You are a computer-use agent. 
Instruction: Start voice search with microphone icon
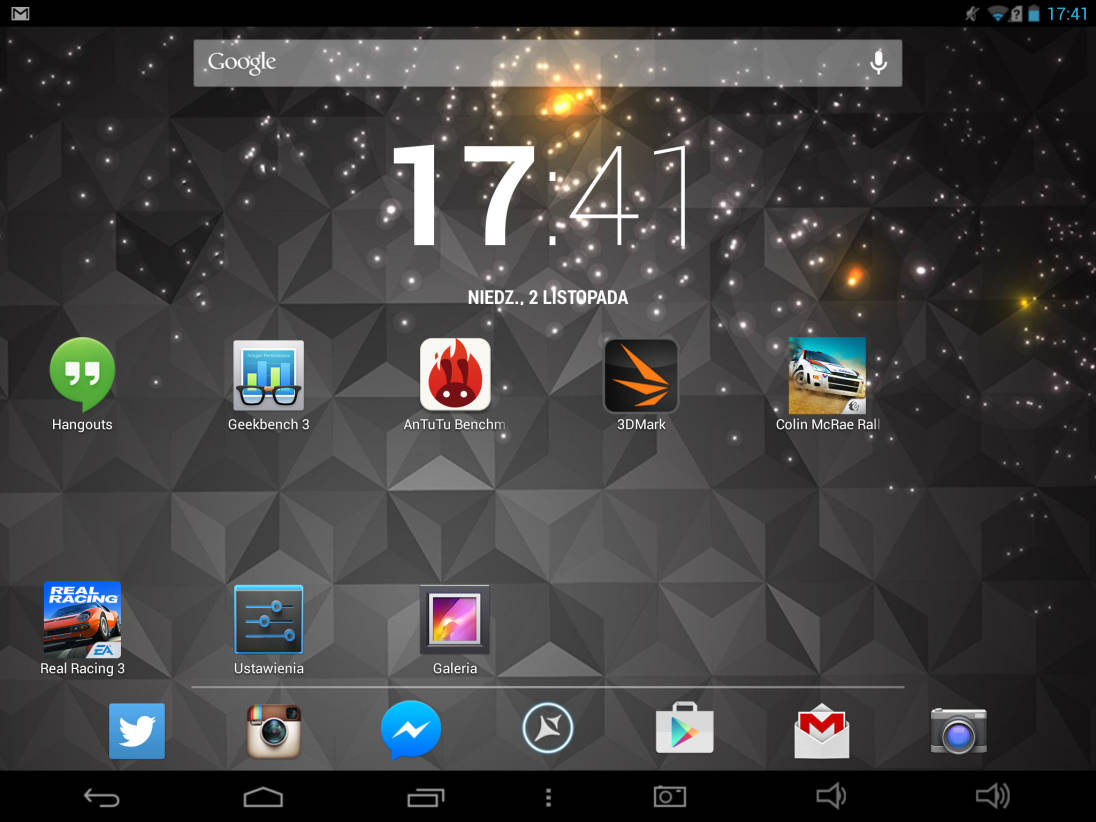(879, 62)
